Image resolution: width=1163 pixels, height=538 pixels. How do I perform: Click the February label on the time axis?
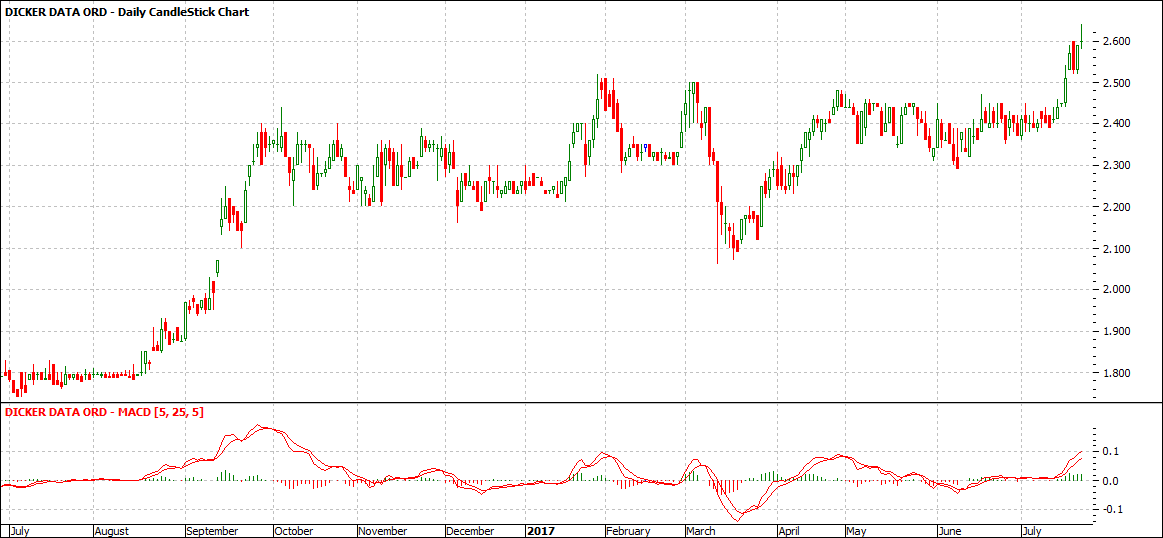coord(628,531)
